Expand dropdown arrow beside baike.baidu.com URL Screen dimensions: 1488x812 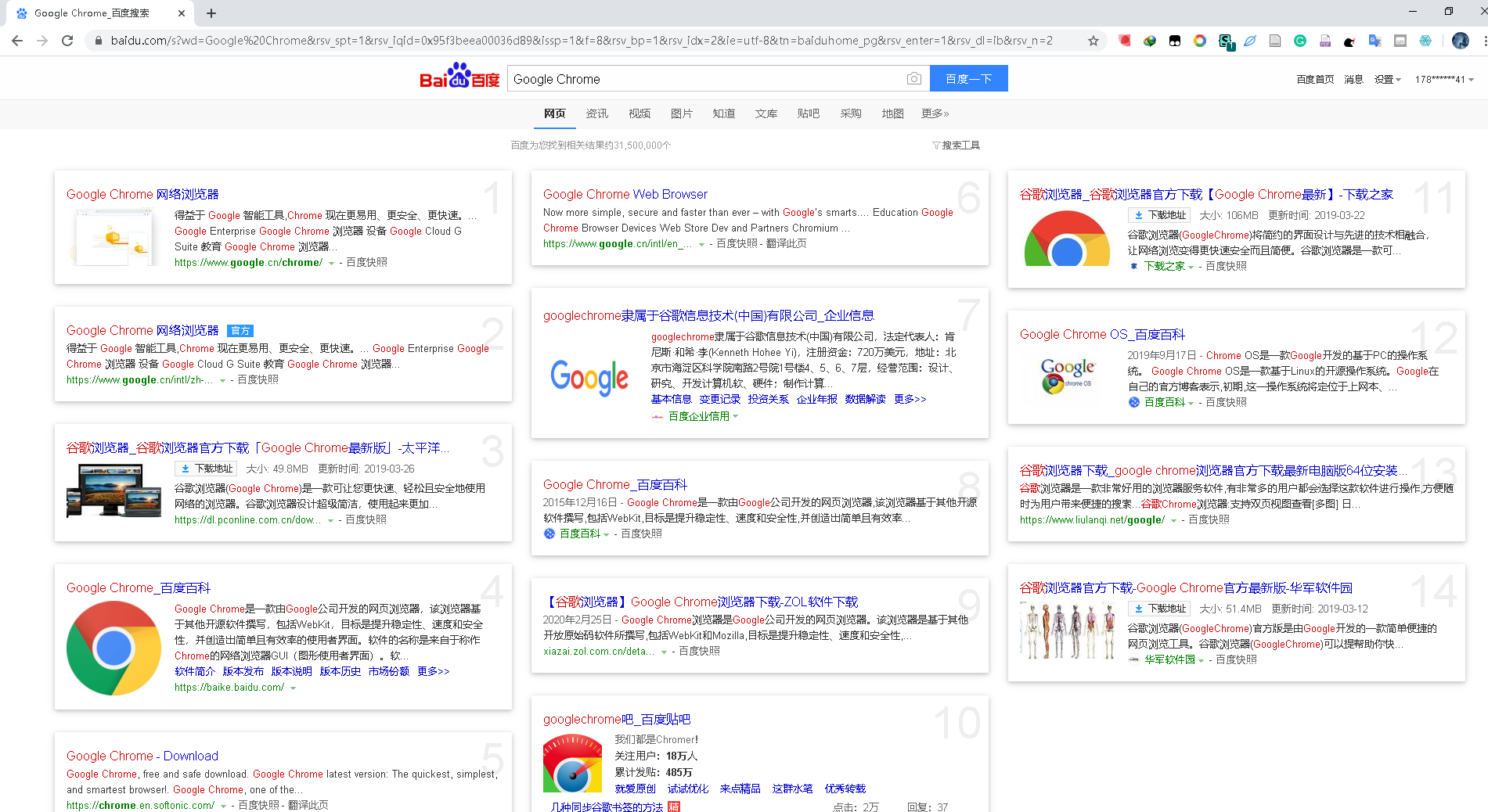294,688
